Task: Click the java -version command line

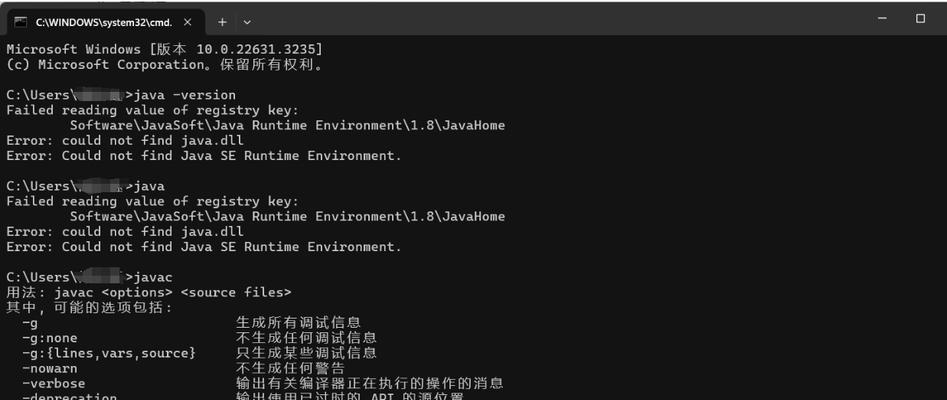Action: (121, 95)
